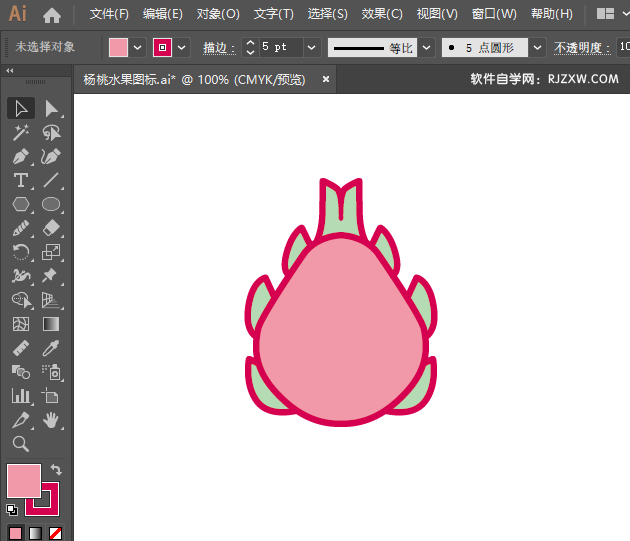
Task: Select the Ellipse tool
Action: click(51, 205)
